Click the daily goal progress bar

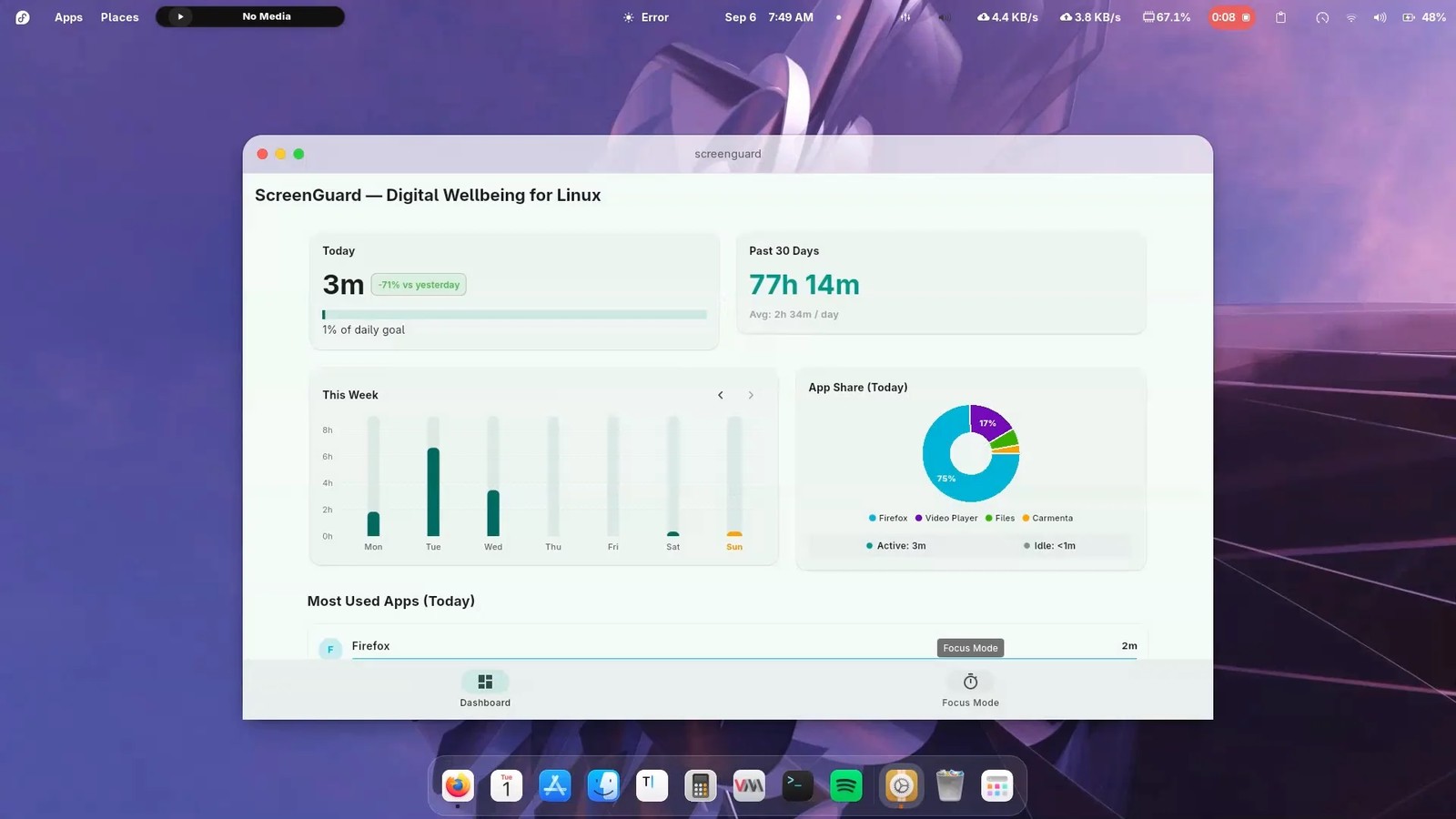(x=514, y=315)
